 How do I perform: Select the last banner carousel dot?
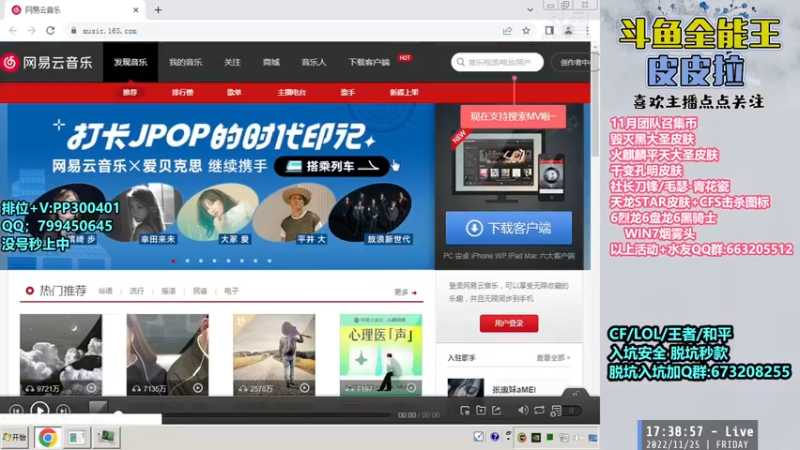tap(269, 261)
